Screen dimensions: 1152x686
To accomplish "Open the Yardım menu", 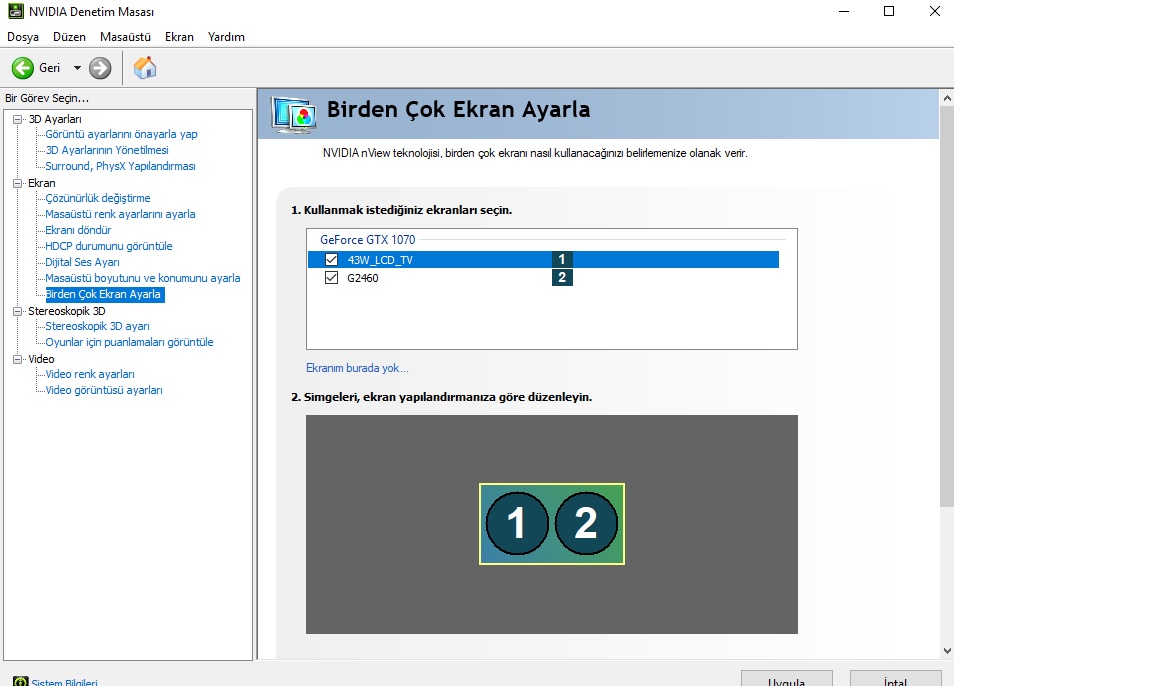I will click(226, 37).
